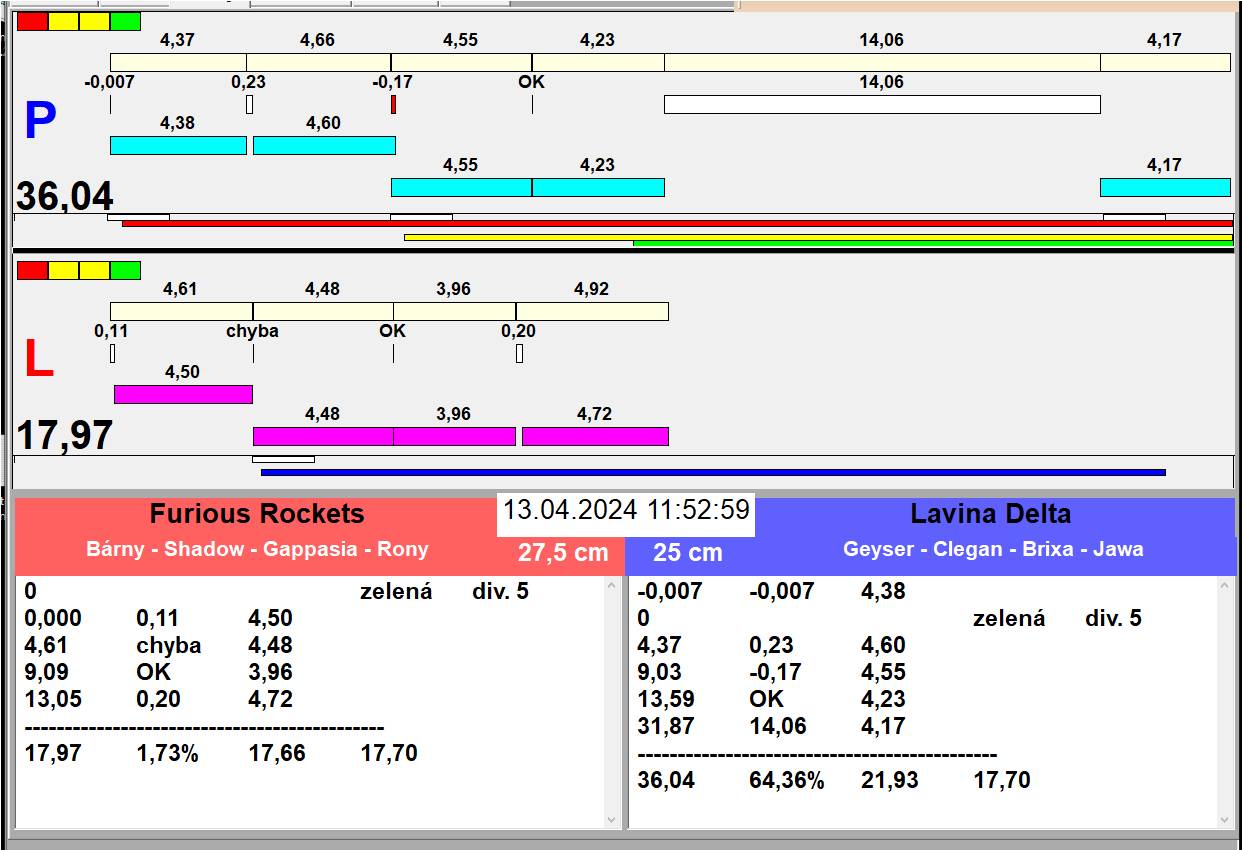Click the green start light in lane P
The height and width of the screenshot is (850, 1242).
(125, 22)
